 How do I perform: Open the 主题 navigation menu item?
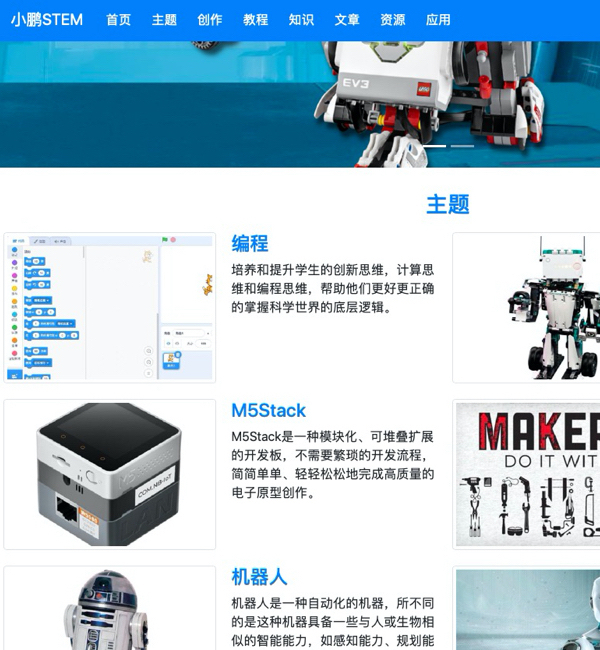[164, 19]
